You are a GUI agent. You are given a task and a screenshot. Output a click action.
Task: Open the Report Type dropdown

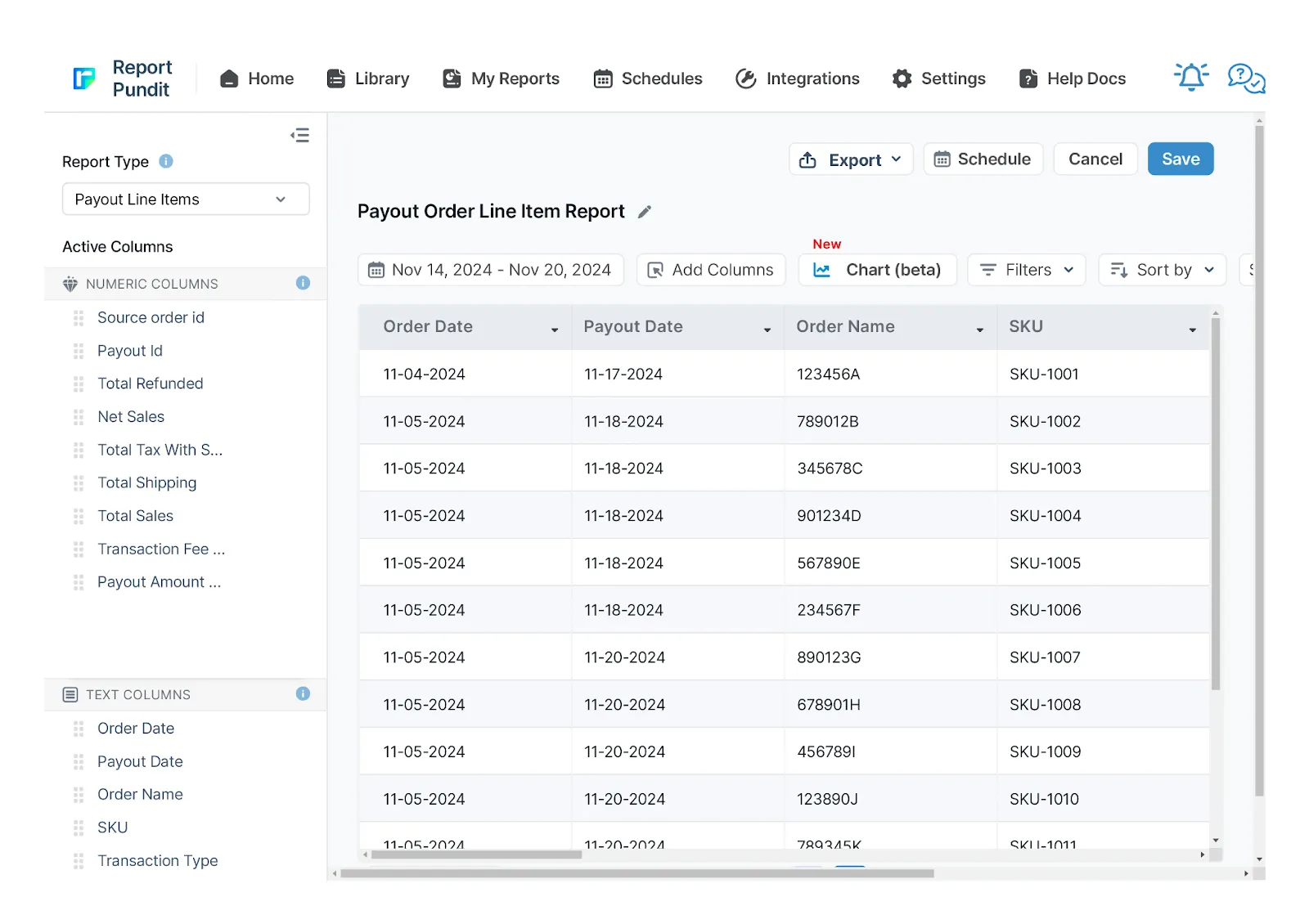coord(186,199)
